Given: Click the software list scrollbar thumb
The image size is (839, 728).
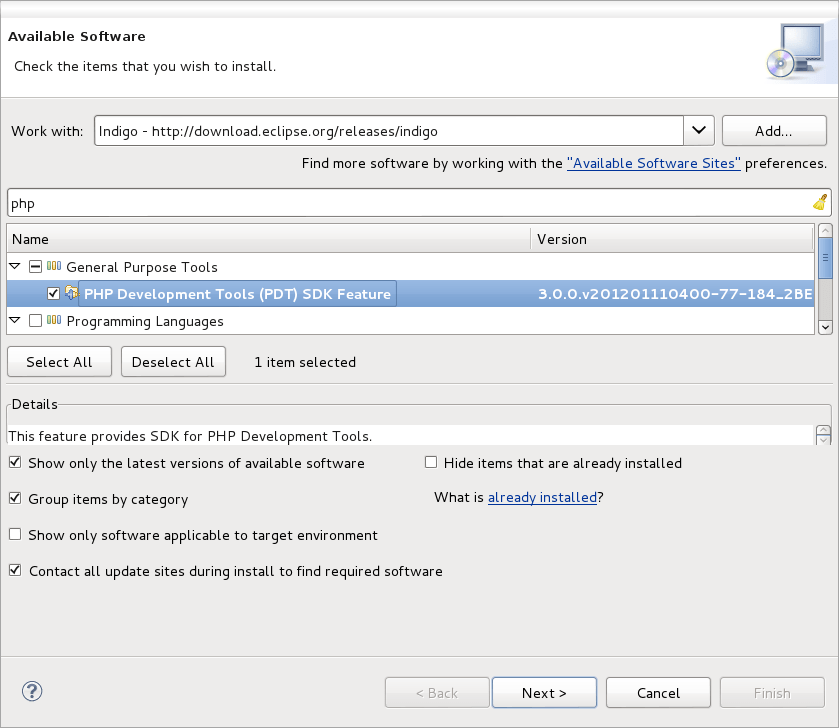Looking at the screenshot, I should (825, 258).
